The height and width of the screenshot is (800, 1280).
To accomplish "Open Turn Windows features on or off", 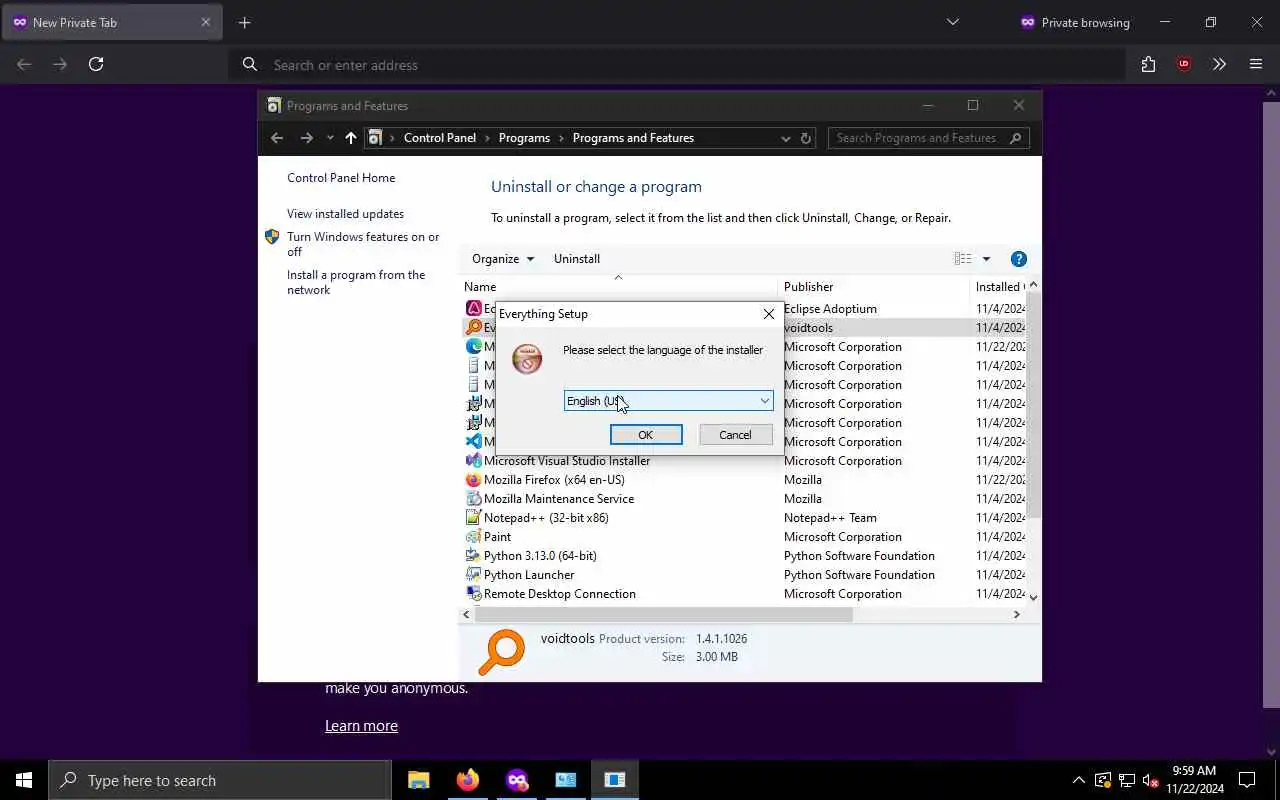I will point(363,244).
